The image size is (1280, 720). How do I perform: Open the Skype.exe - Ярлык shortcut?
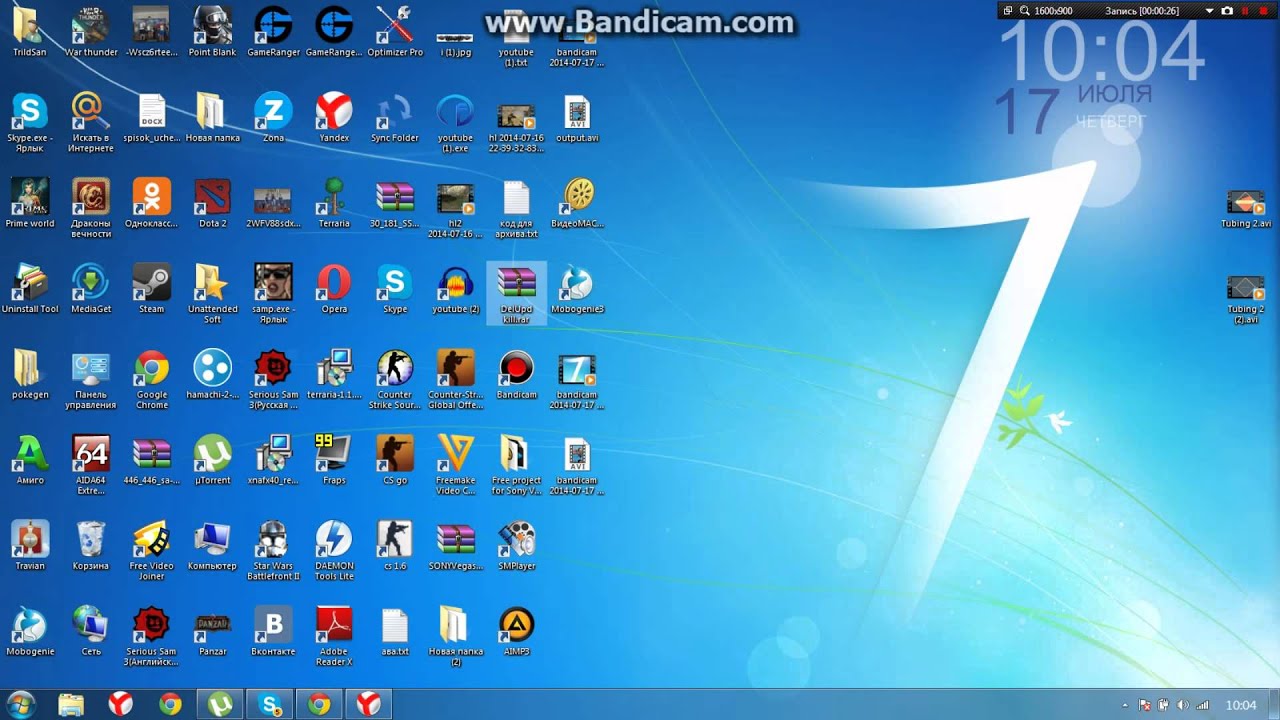(30, 123)
